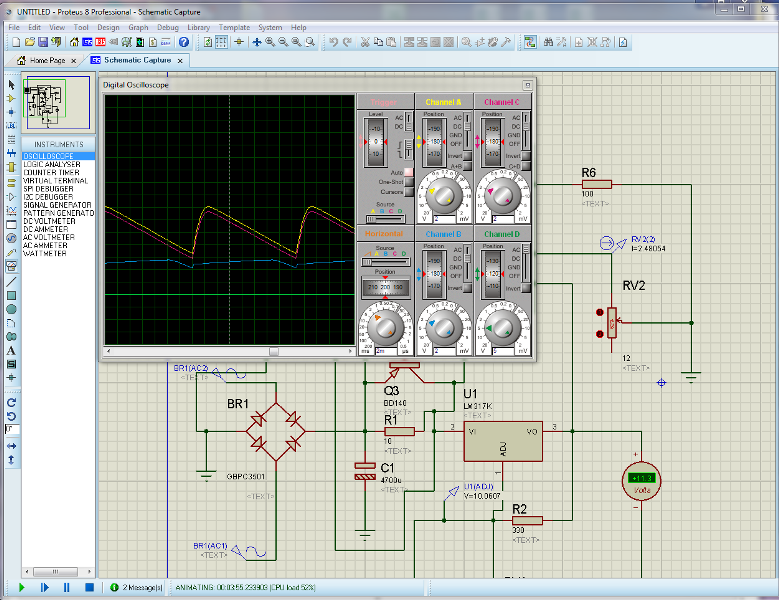Click the Channel A AC/DC/GND/OFF coupling slider
The width and height of the screenshot is (779, 600).
point(467,131)
